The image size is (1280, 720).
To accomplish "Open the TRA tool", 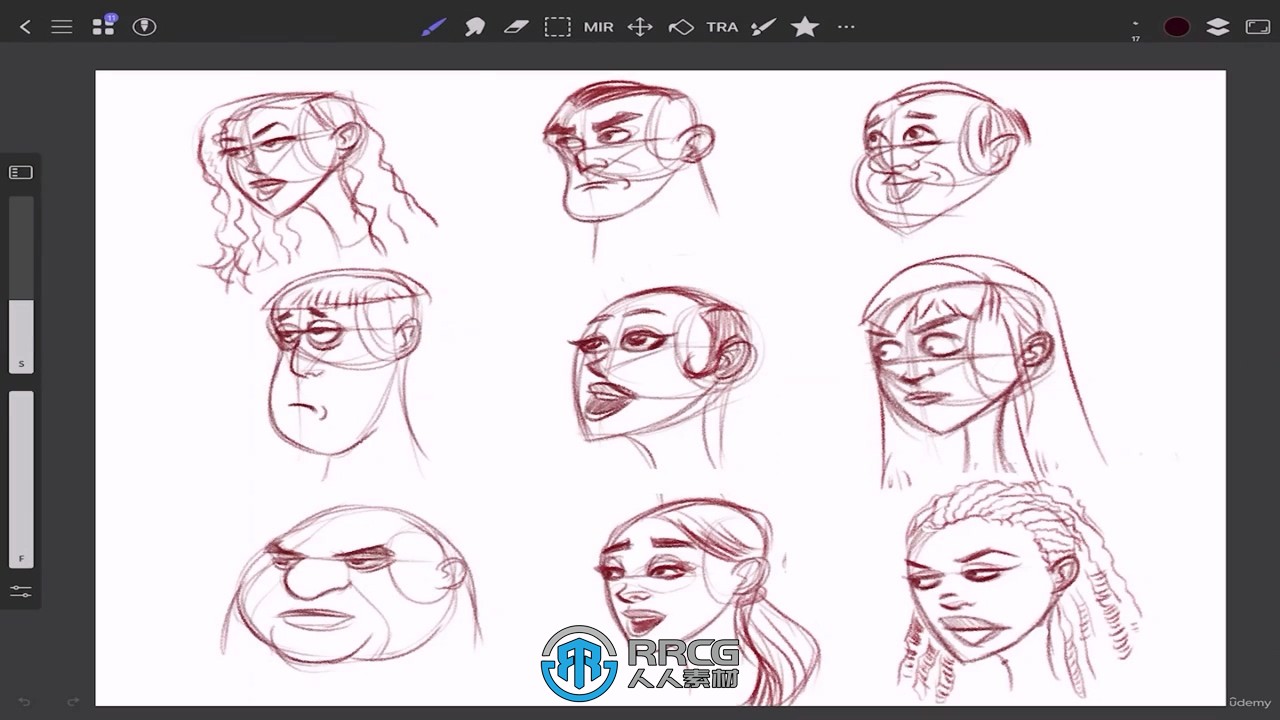I will point(722,27).
